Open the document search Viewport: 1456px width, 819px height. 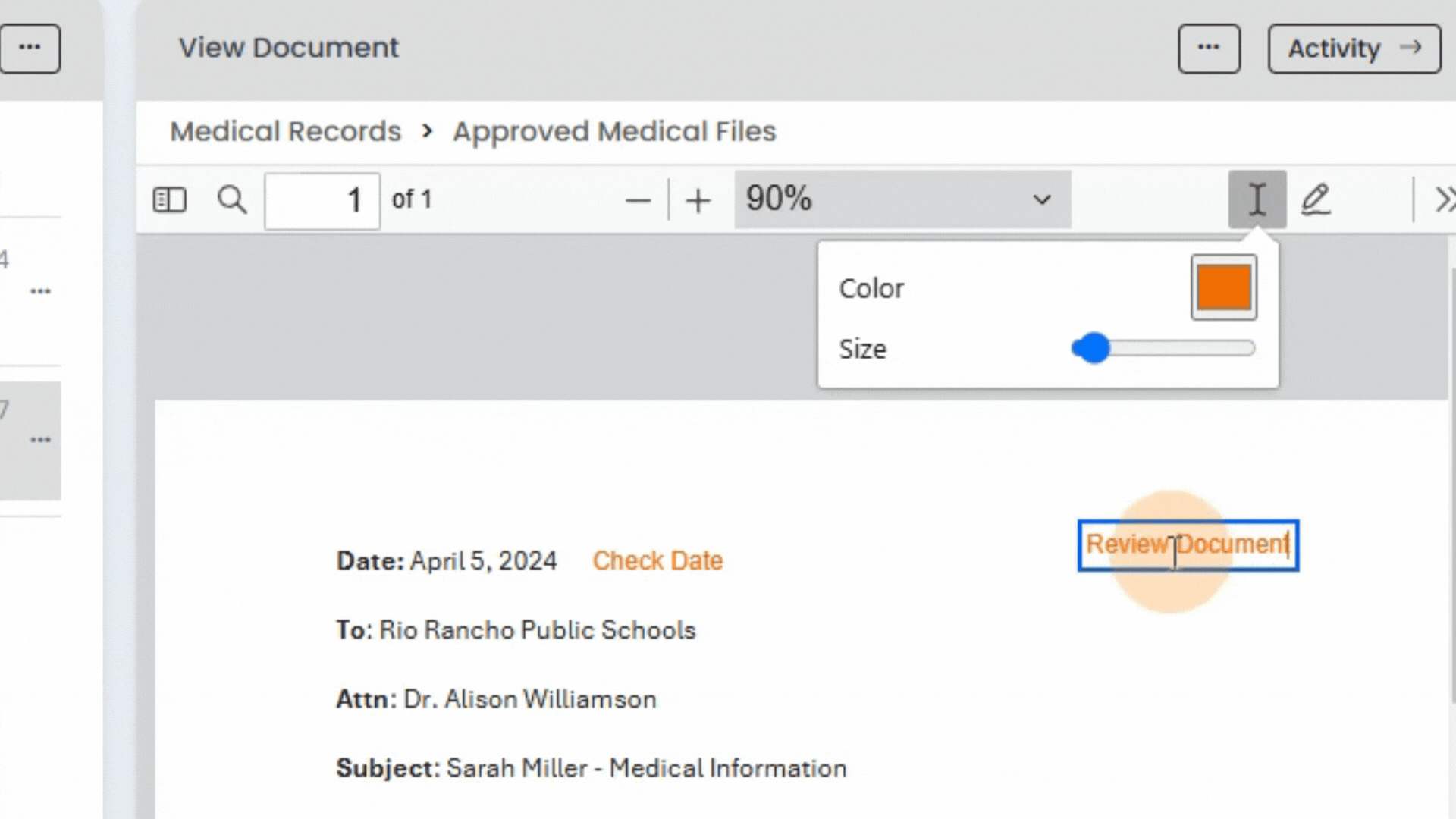(x=232, y=199)
